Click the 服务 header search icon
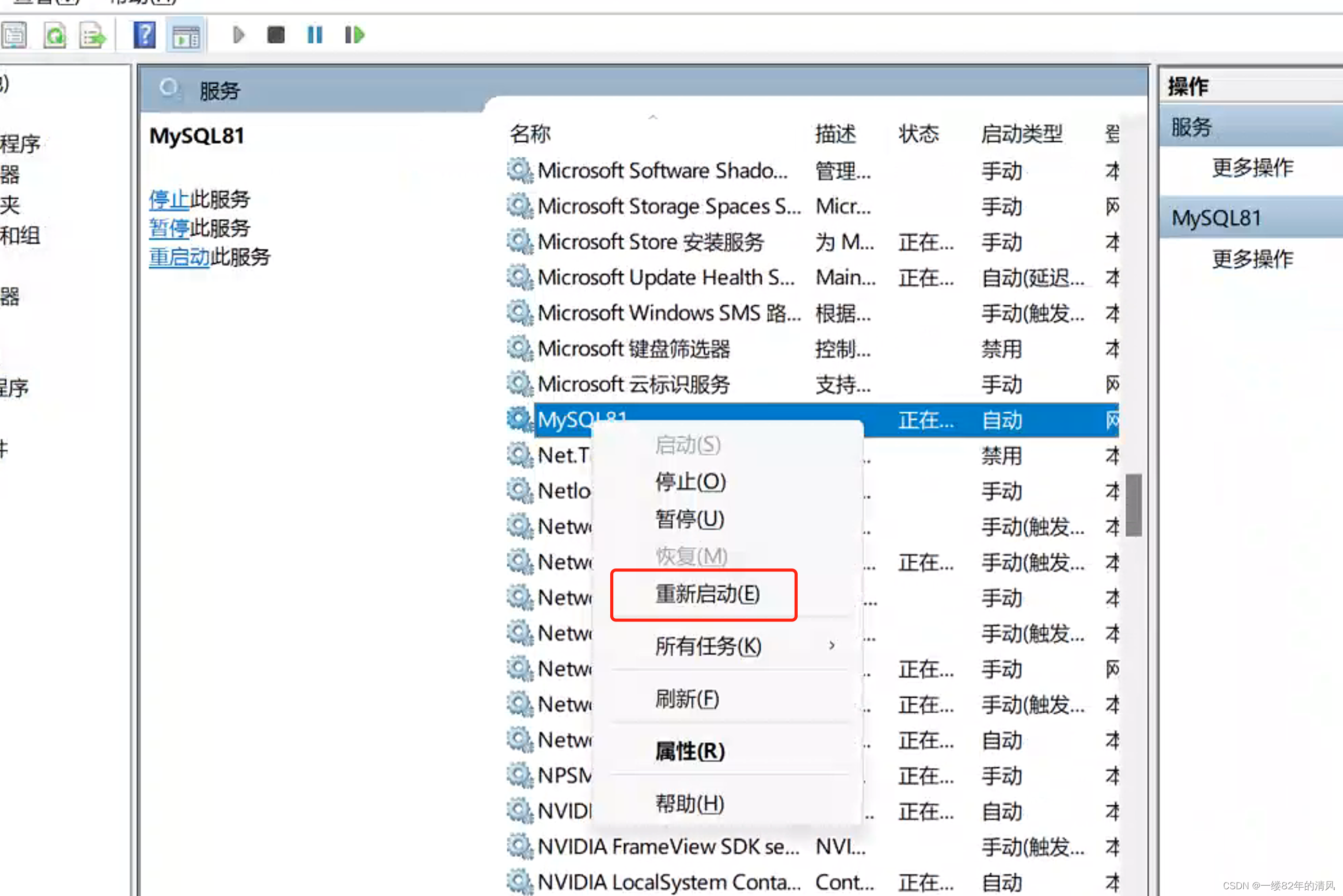The width and height of the screenshot is (1343, 896). (169, 89)
